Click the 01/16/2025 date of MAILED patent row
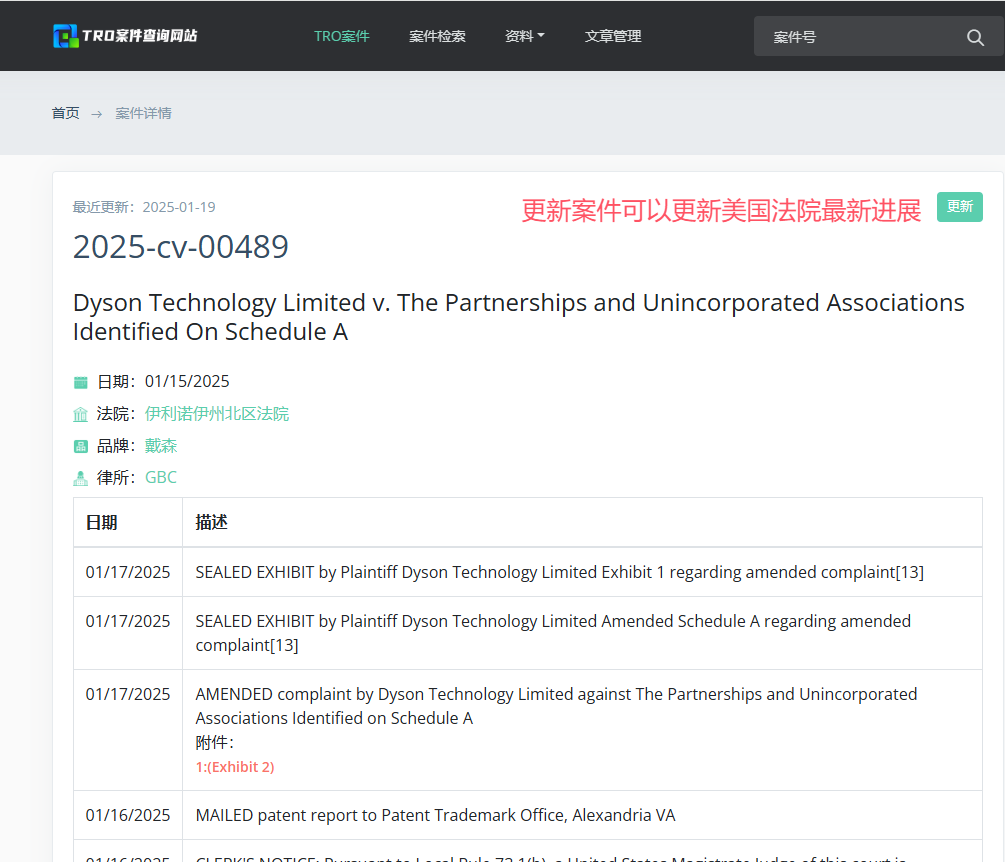This screenshot has height=862, width=1005. (128, 815)
